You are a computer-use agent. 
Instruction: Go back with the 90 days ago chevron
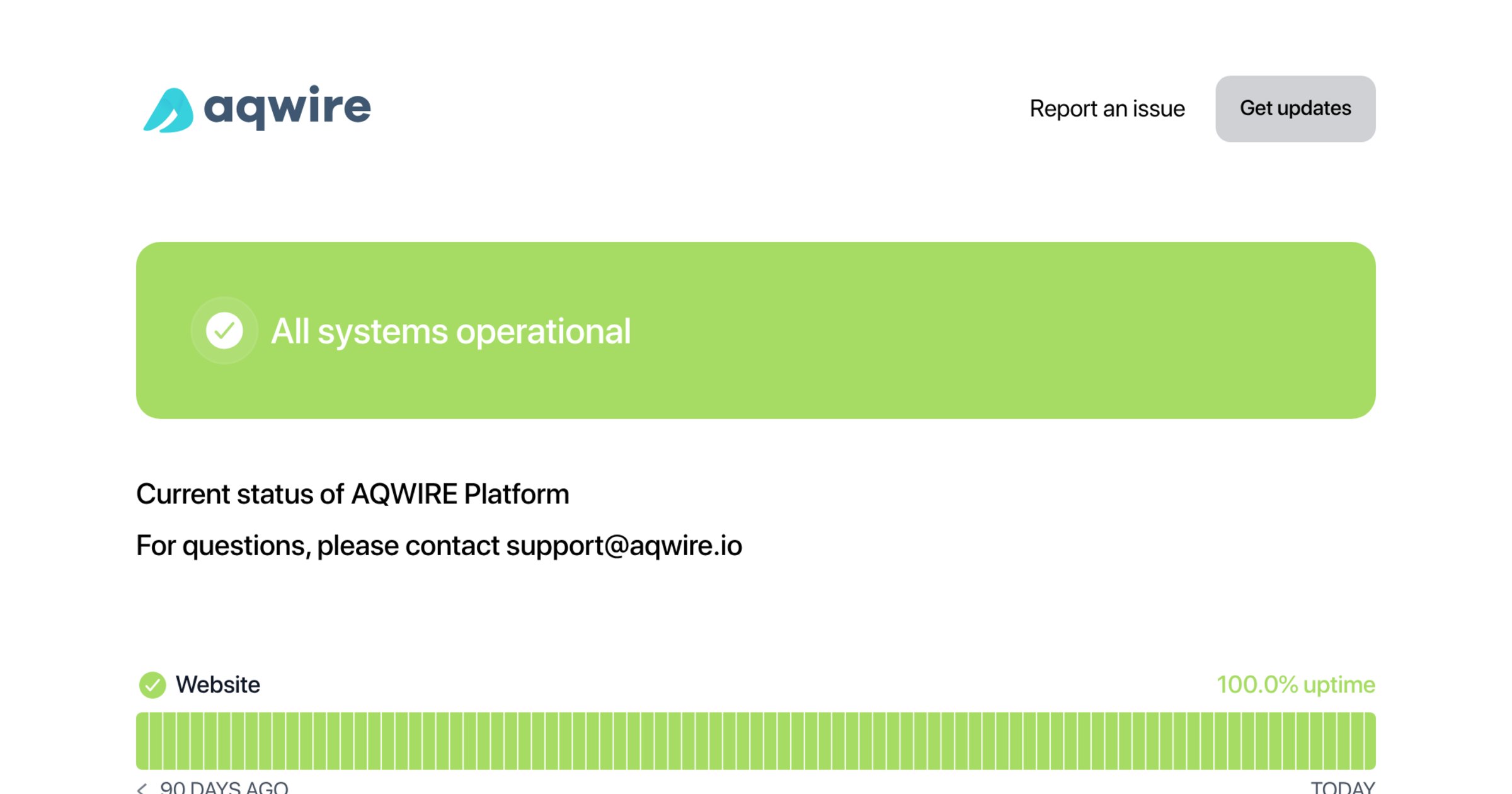pyautogui.click(x=142, y=788)
